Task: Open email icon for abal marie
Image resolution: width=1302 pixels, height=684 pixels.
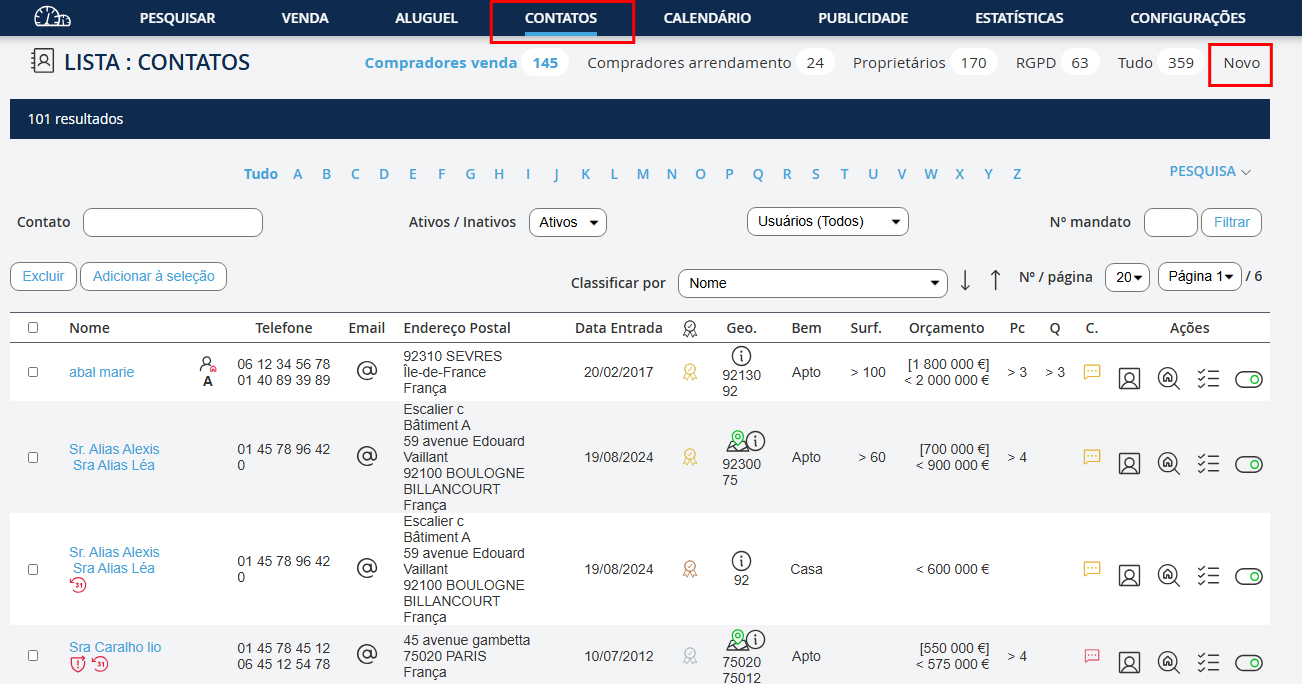Action: pyautogui.click(x=367, y=371)
